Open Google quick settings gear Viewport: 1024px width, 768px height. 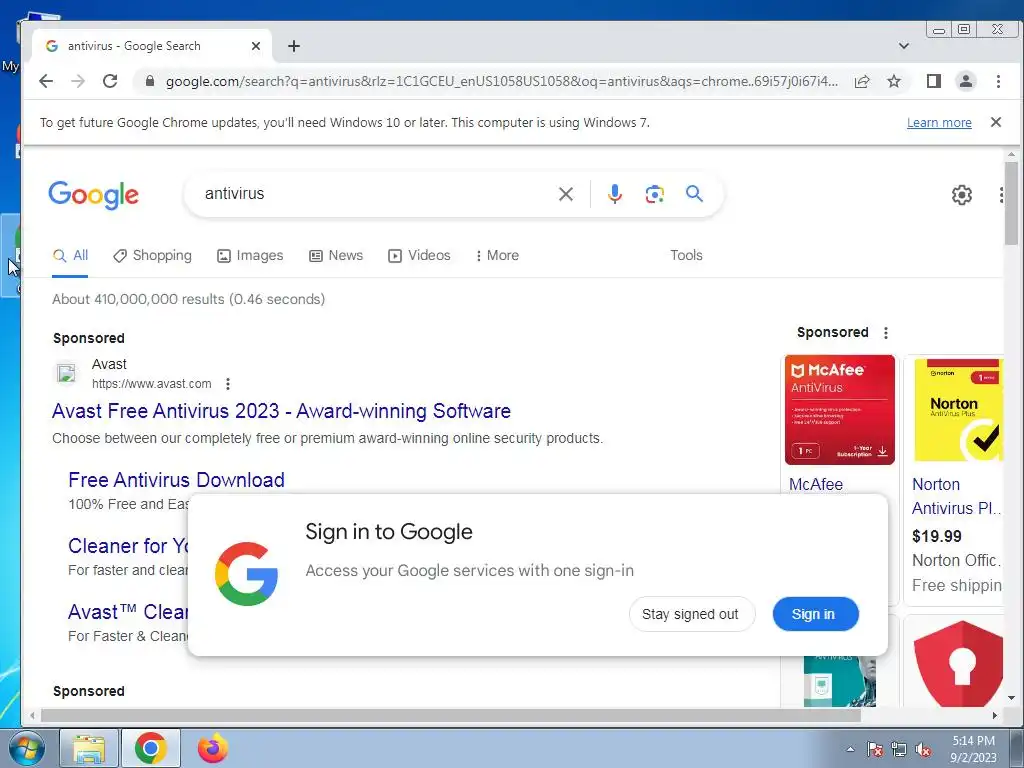(x=961, y=195)
